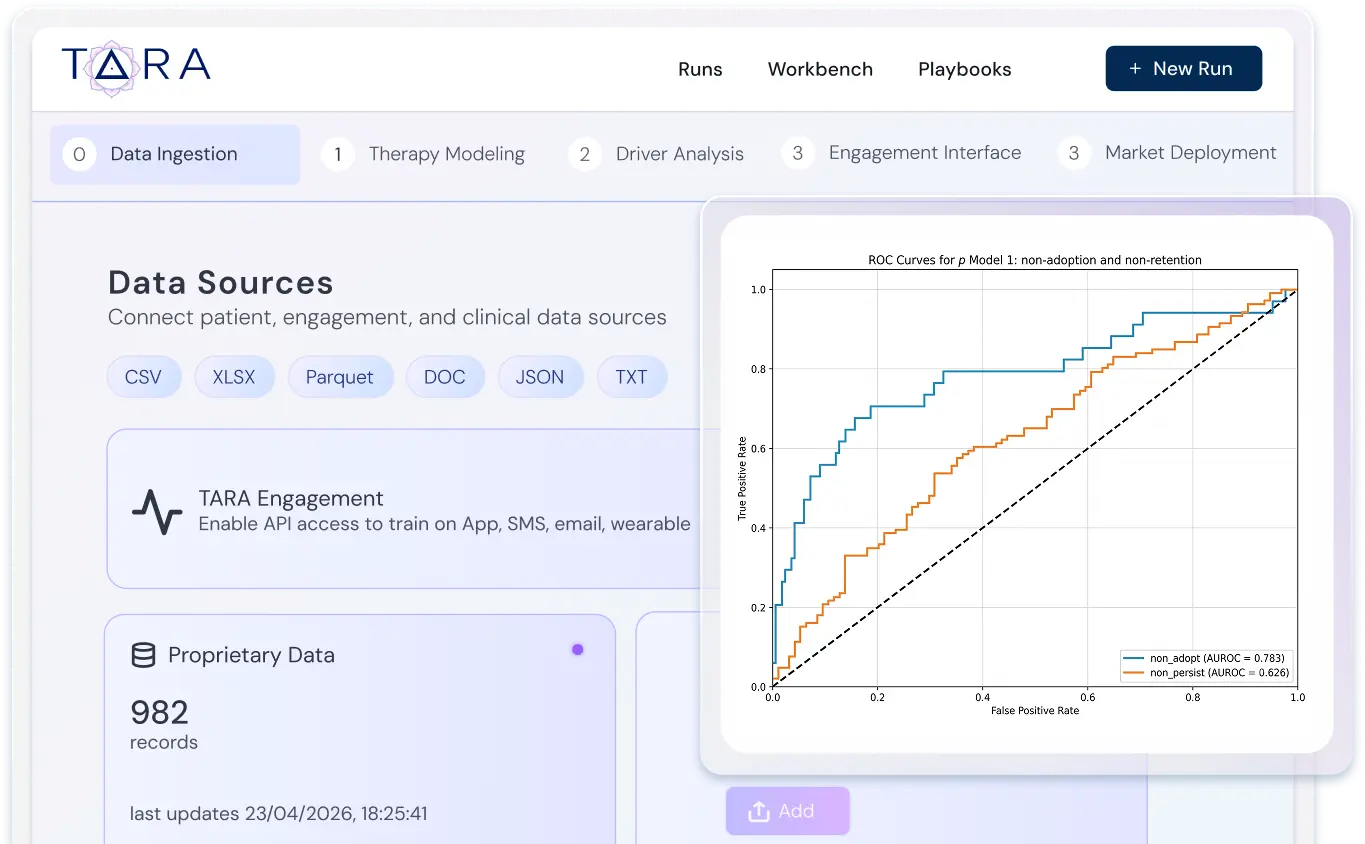Click the step number 1 circle
This screenshot has height=844, width=1365.
coord(338,154)
